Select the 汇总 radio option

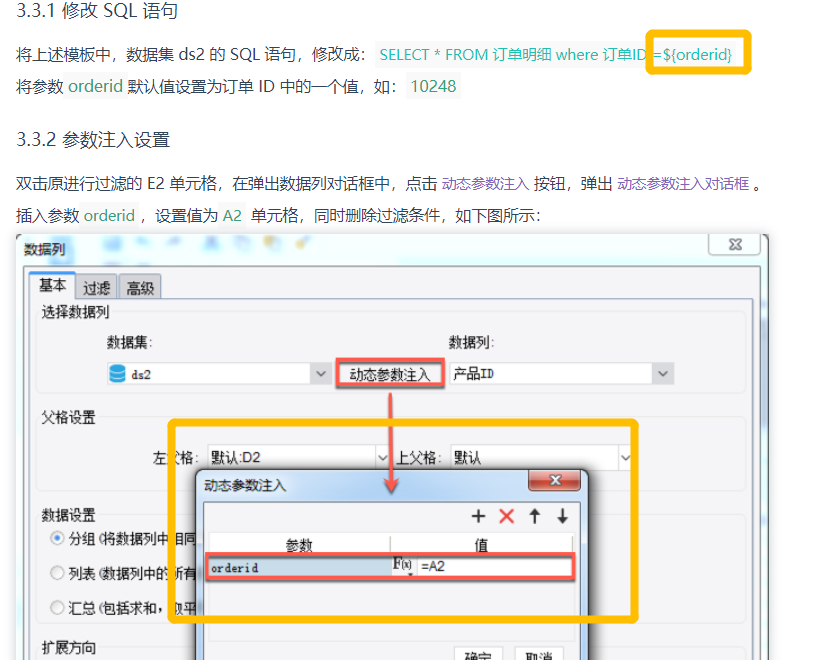pyautogui.click(x=57, y=607)
